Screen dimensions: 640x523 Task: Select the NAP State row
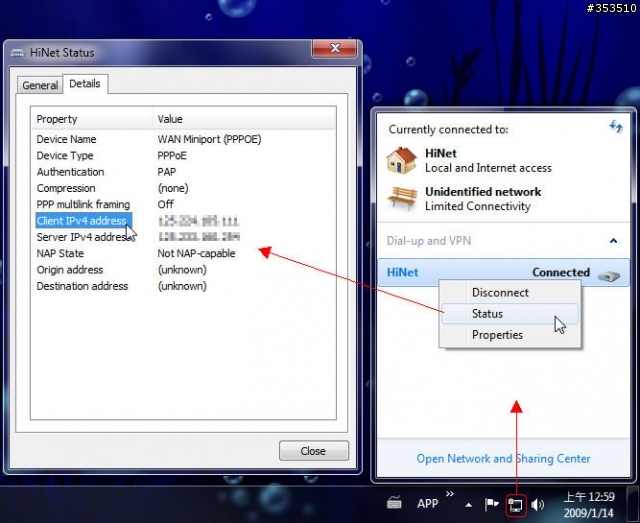coord(183,254)
